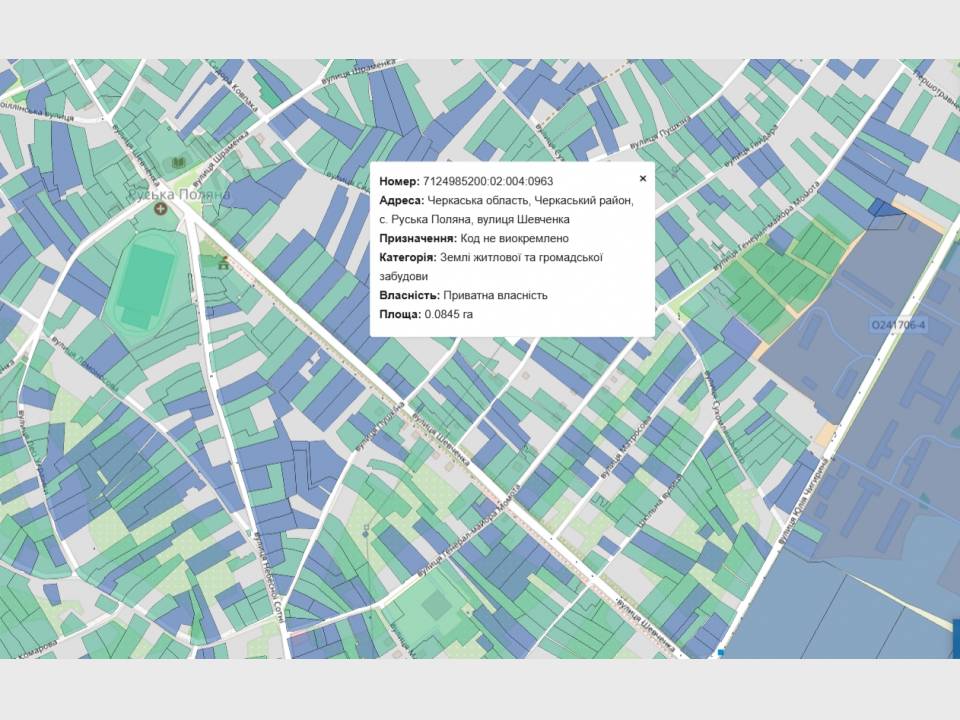960x720 pixels.
Task: Click the Площа 0.0845 га value
Action: pyautogui.click(x=448, y=314)
